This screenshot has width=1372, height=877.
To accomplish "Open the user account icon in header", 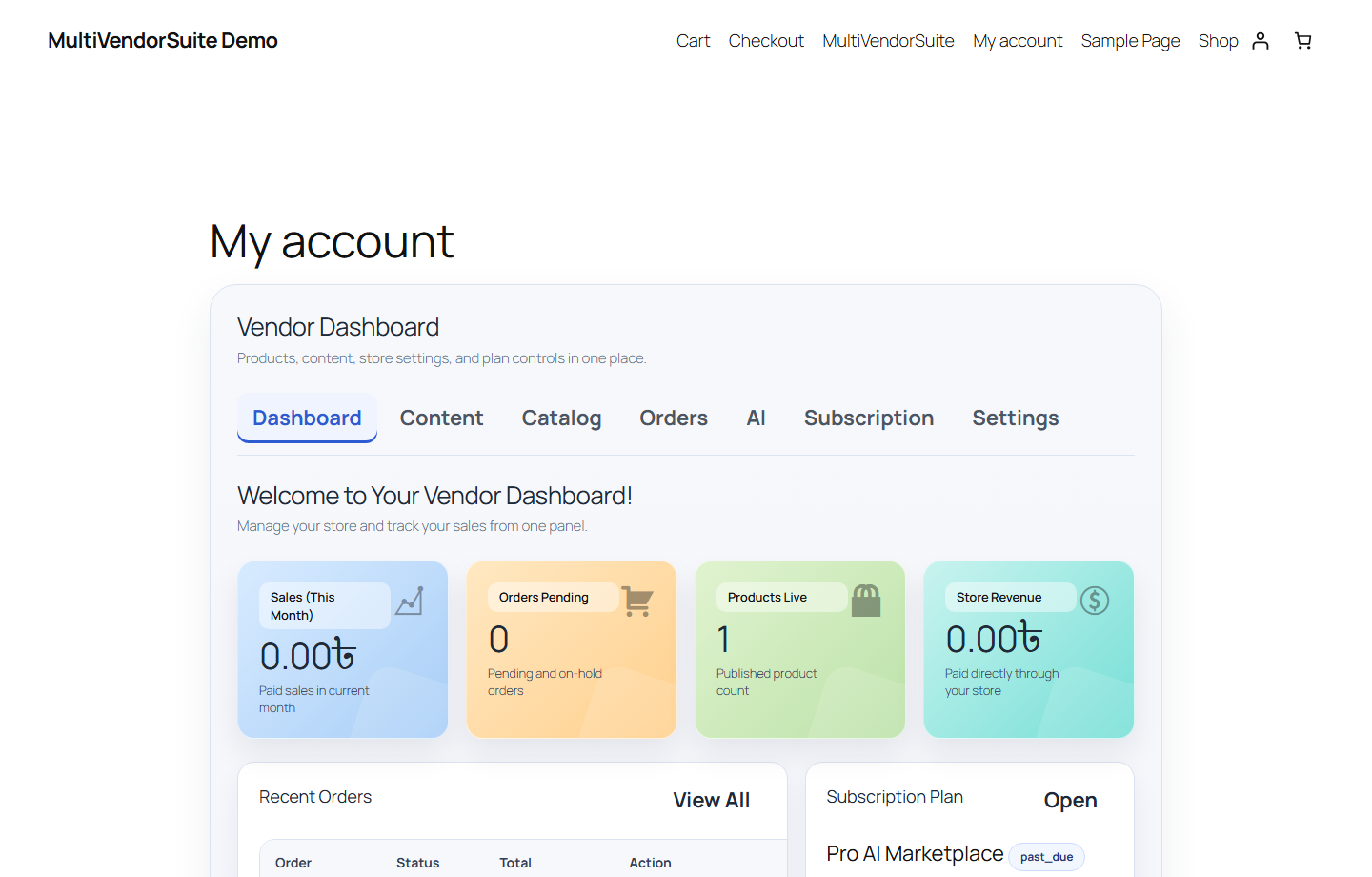I will (x=1261, y=40).
